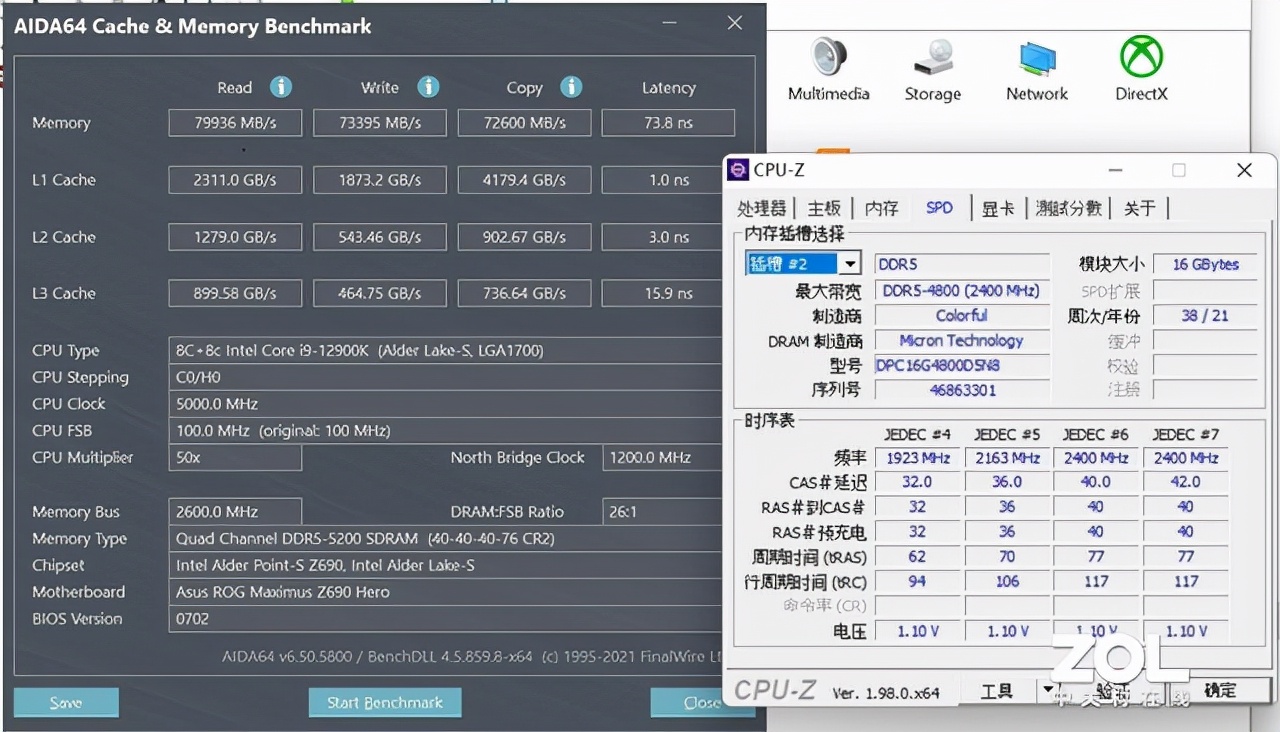1280x732 pixels.
Task: Click the 工具 (Tools) button
Action: click(x=994, y=690)
